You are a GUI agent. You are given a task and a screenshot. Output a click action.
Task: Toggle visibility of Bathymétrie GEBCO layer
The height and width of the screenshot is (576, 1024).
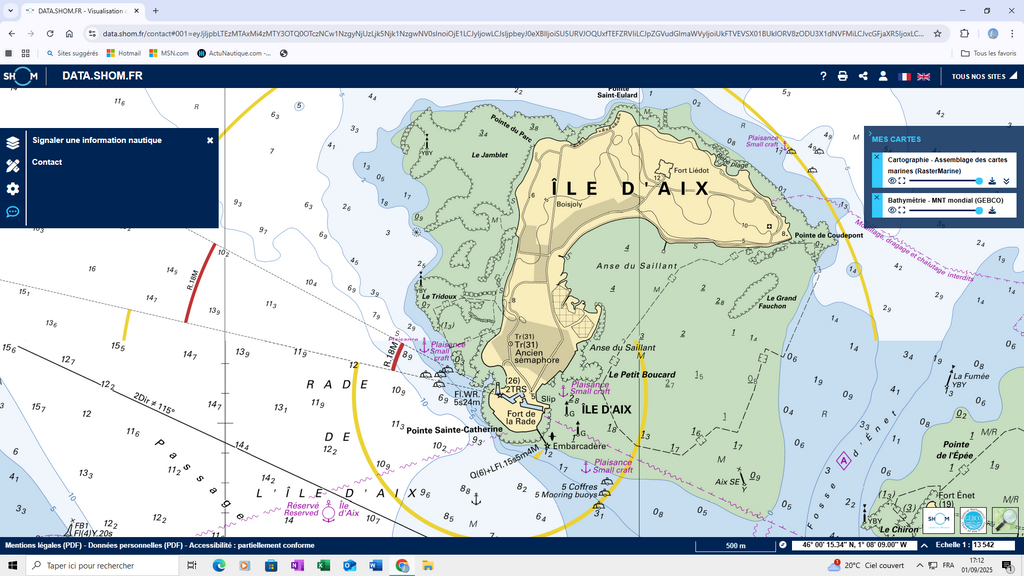[892, 210]
